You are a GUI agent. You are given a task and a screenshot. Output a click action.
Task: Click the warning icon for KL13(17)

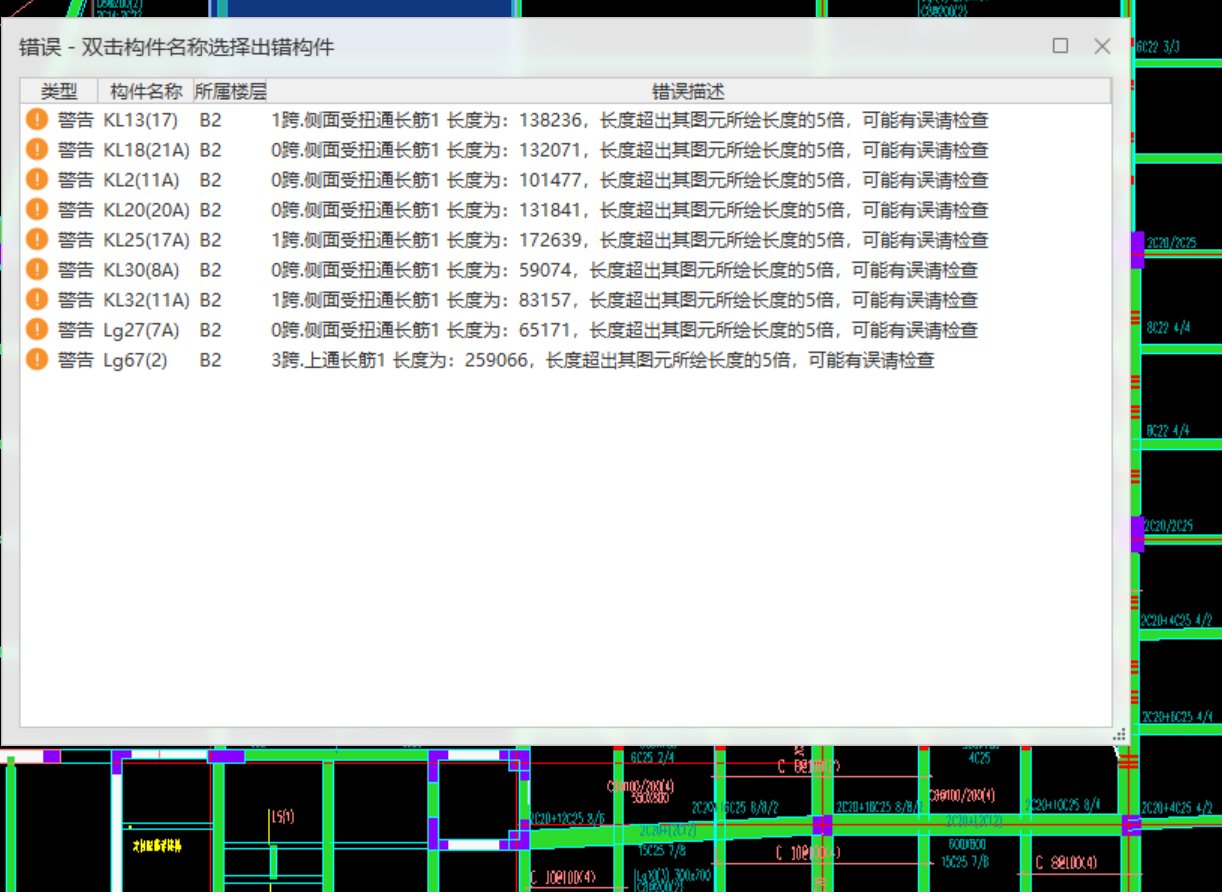coord(37,120)
